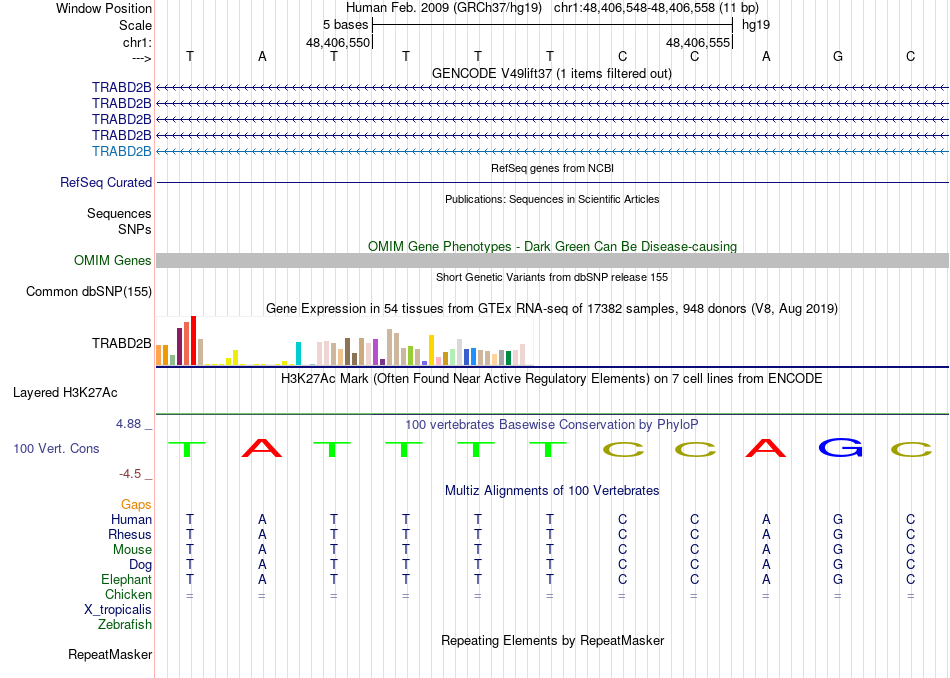
Task: Click the RepeatMasker track label
Action: 110,654
